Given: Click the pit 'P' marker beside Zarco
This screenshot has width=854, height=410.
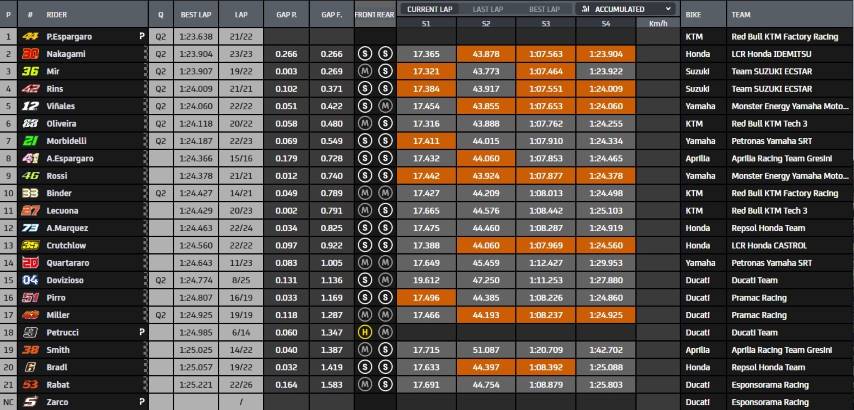Looking at the screenshot, I should pos(142,402).
